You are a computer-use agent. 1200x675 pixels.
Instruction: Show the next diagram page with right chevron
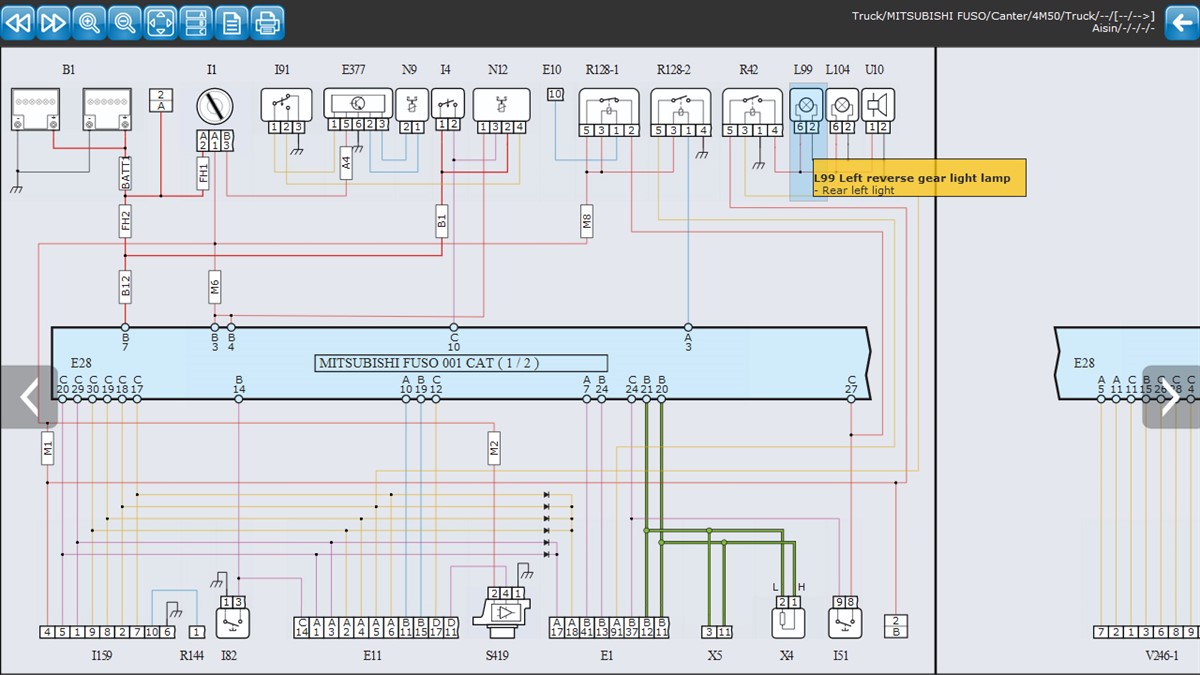(x=1171, y=396)
